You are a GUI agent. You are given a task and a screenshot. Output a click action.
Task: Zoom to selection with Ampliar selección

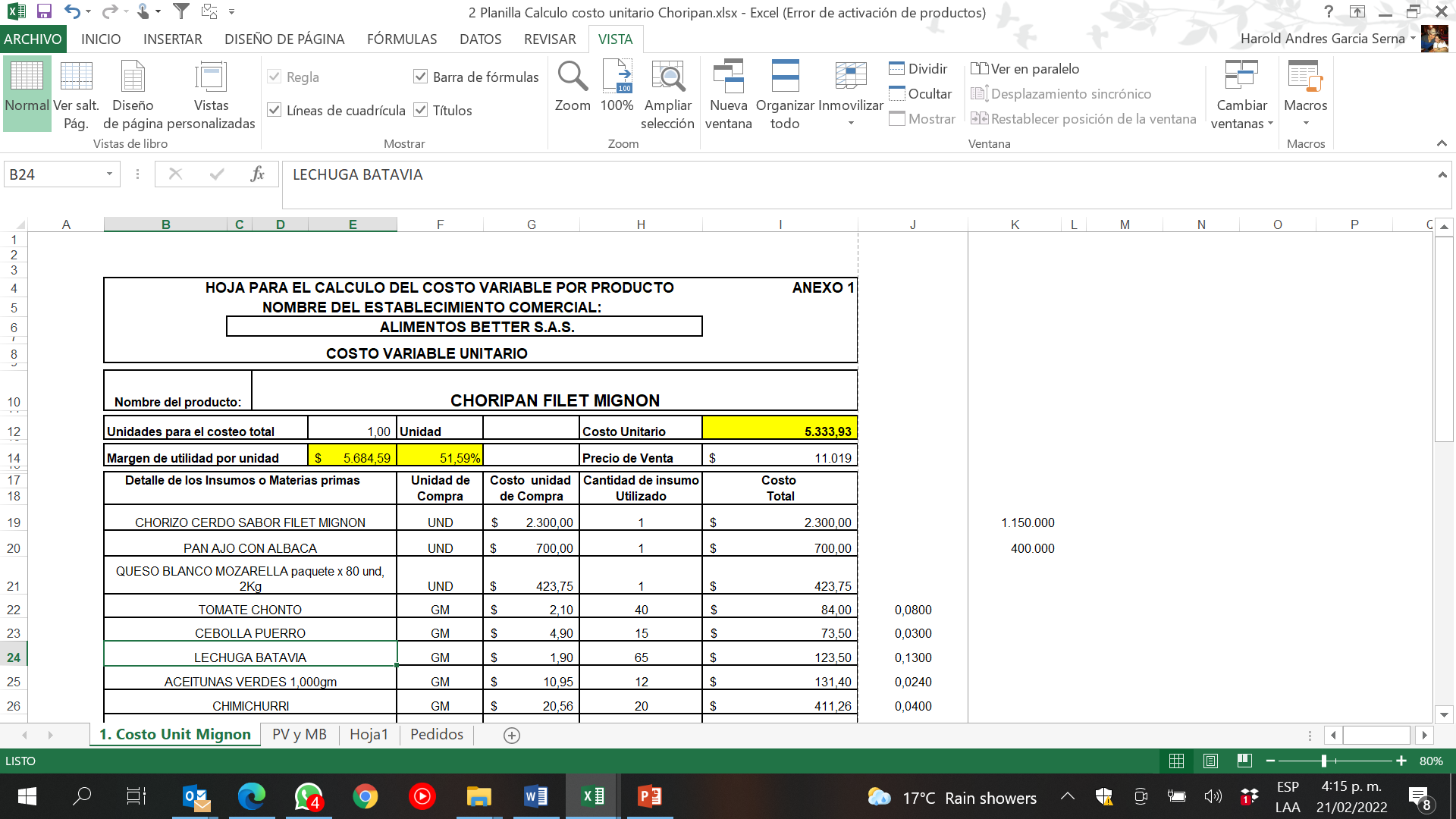click(x=667, y=94)
